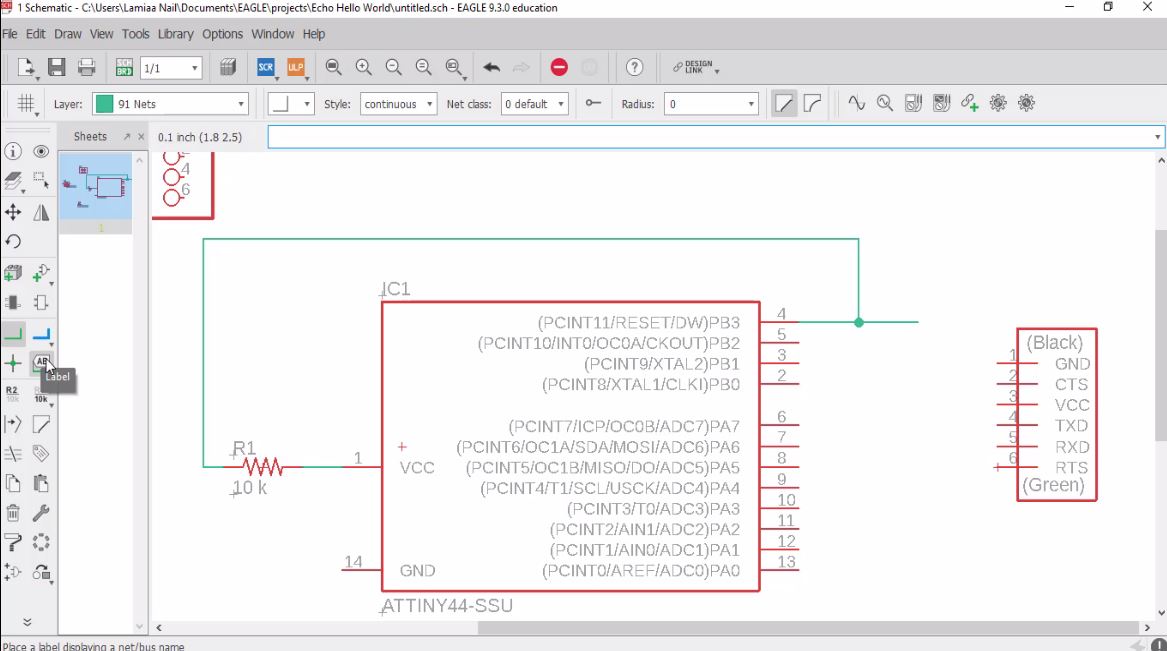Open the Draw menu

(68, 34)
